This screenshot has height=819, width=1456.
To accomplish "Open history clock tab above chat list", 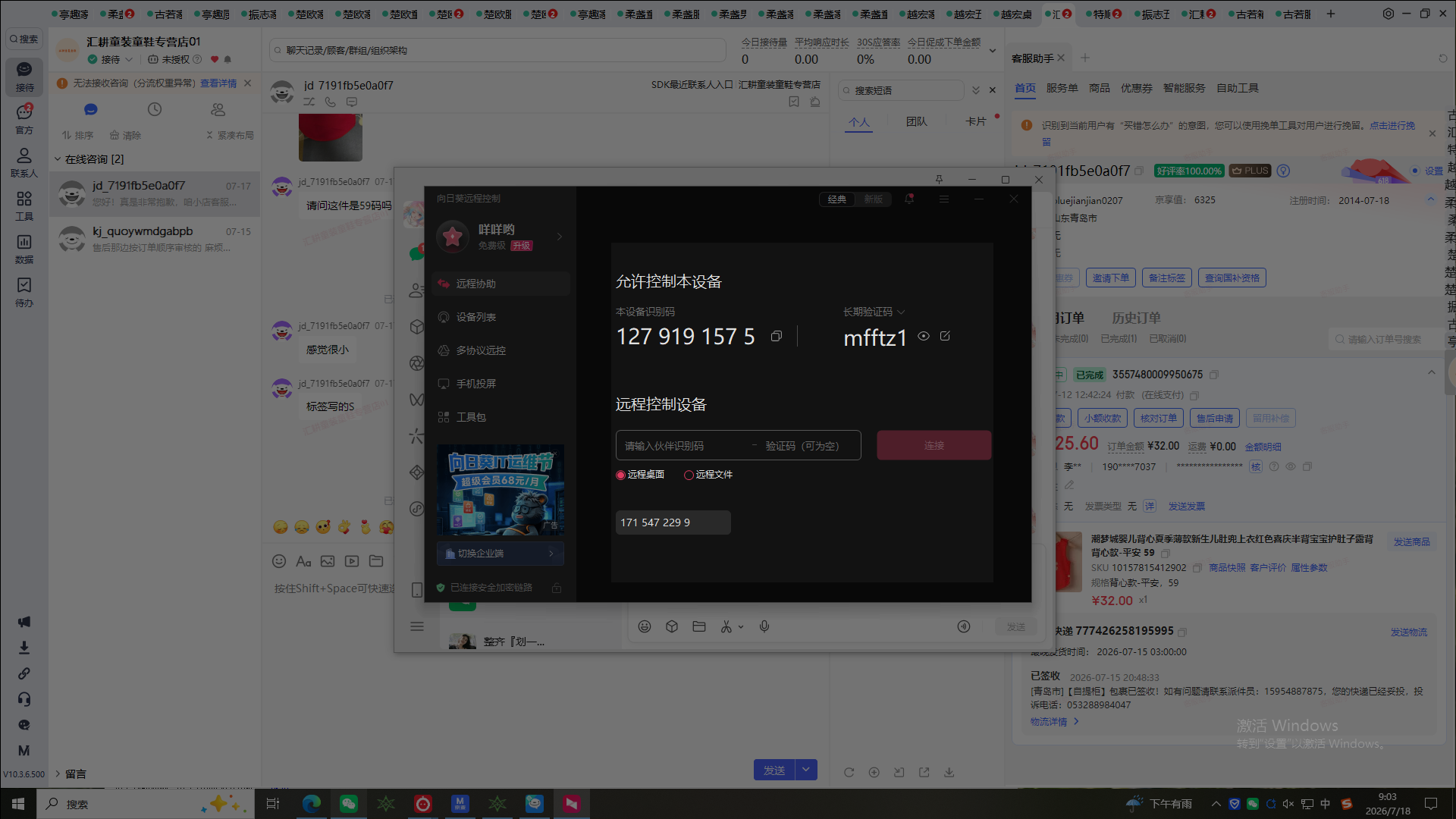I will pos(155,110).
